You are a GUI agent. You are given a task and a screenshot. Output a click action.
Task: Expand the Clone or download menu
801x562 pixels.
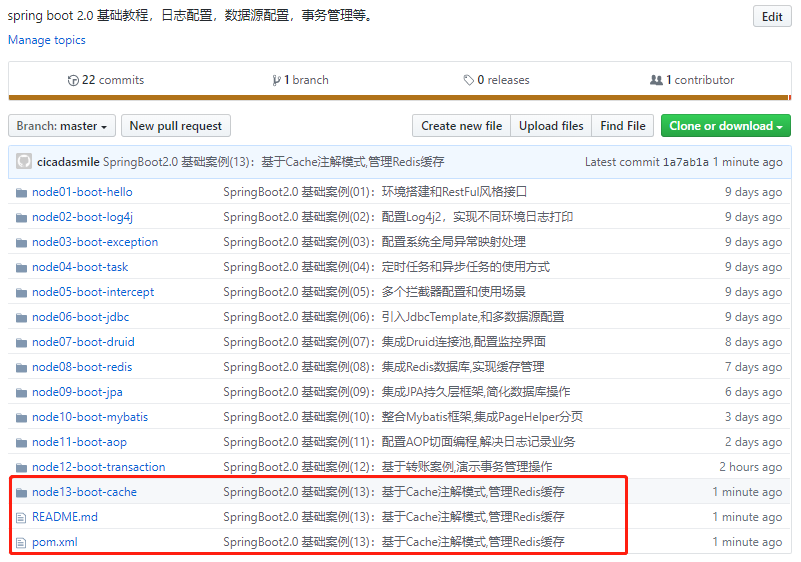[725, 126]
